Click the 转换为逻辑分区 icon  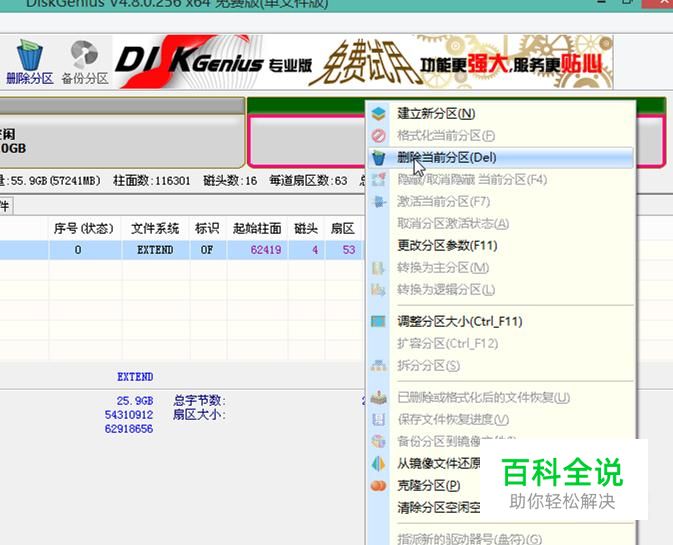378,290
